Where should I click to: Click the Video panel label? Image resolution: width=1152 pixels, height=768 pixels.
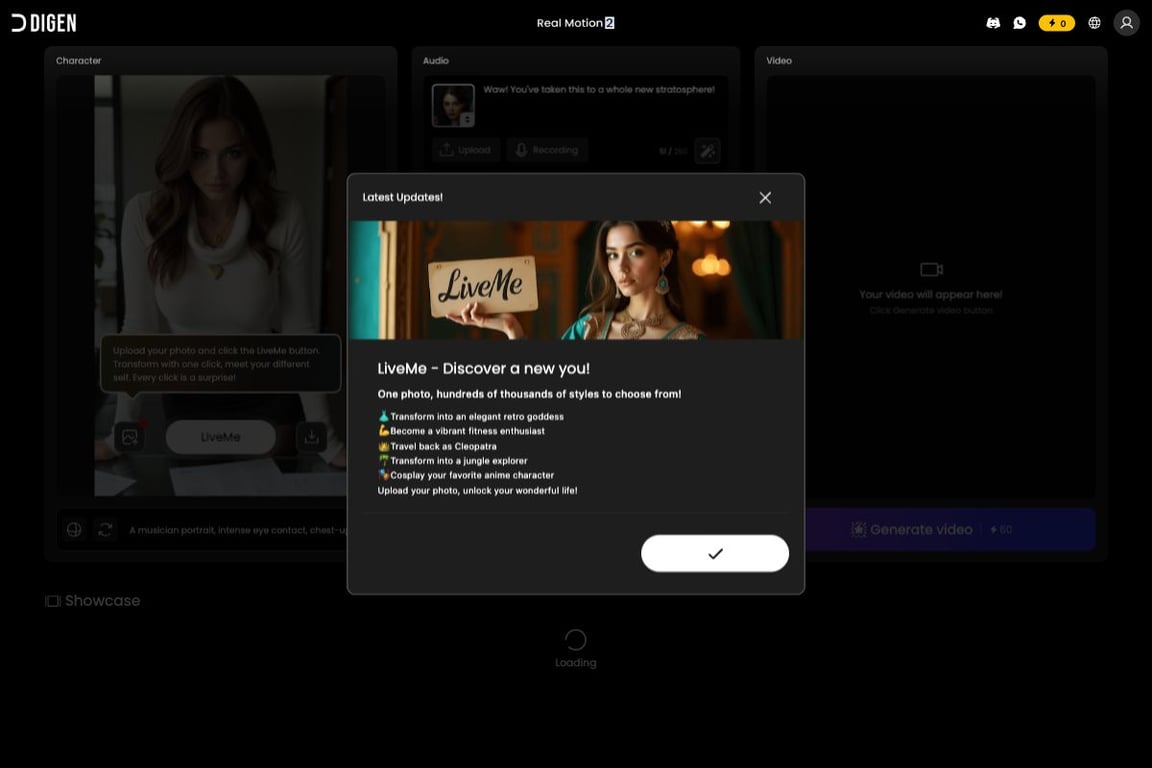779,61
